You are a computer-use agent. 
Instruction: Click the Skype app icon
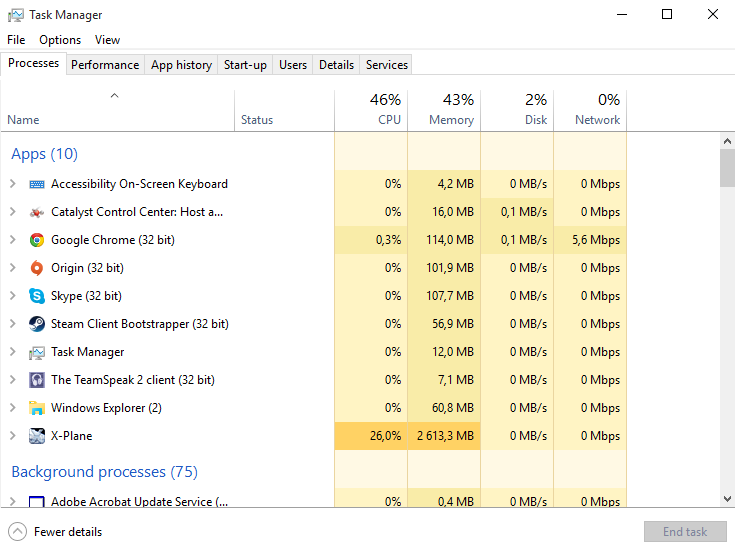[x=37, y=296]
